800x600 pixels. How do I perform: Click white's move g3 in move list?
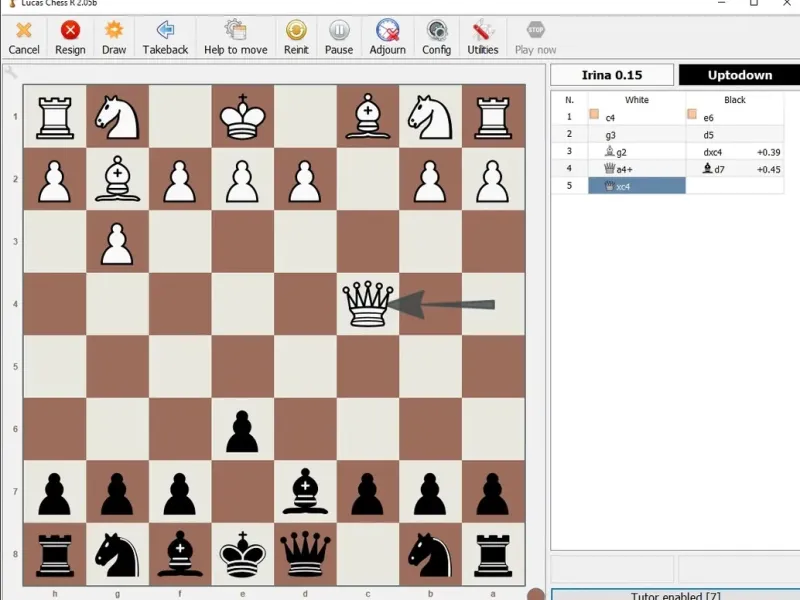[637, 135]
